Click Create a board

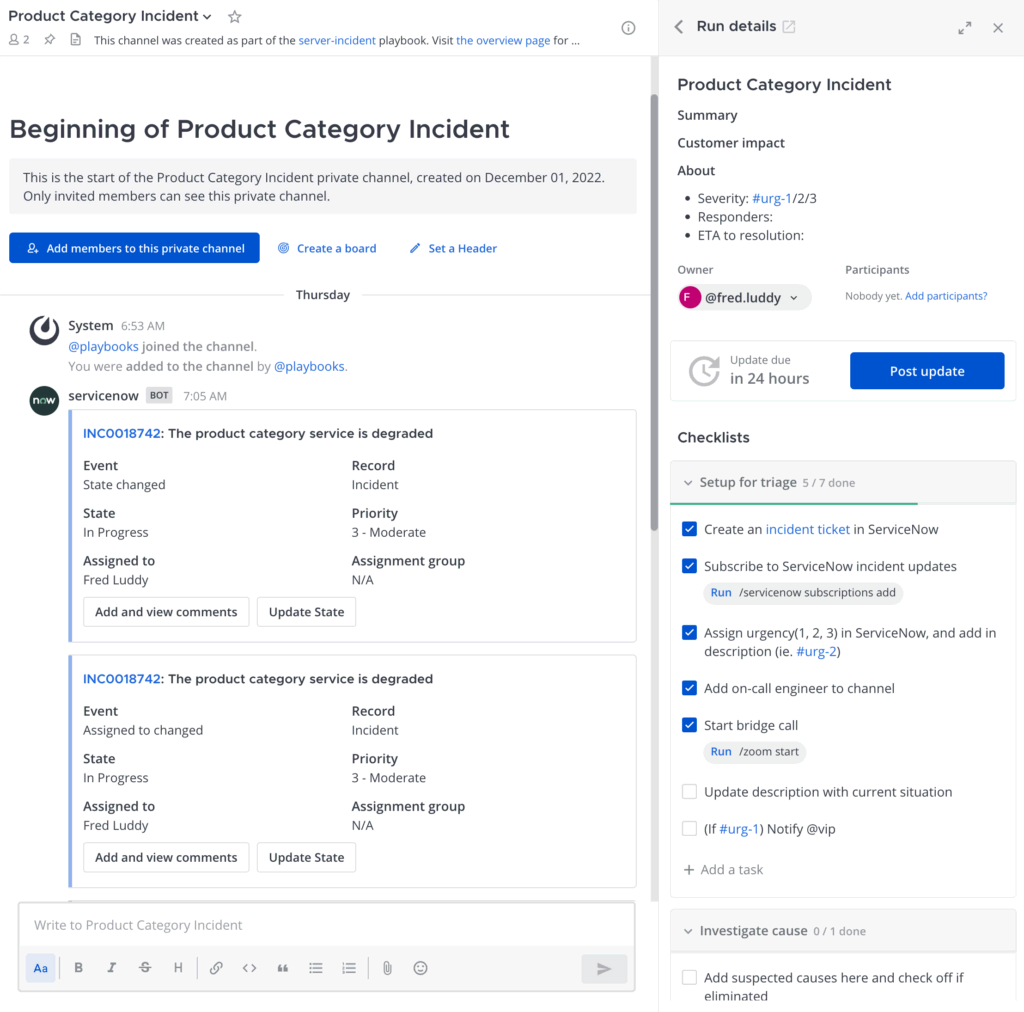[327, 249]
